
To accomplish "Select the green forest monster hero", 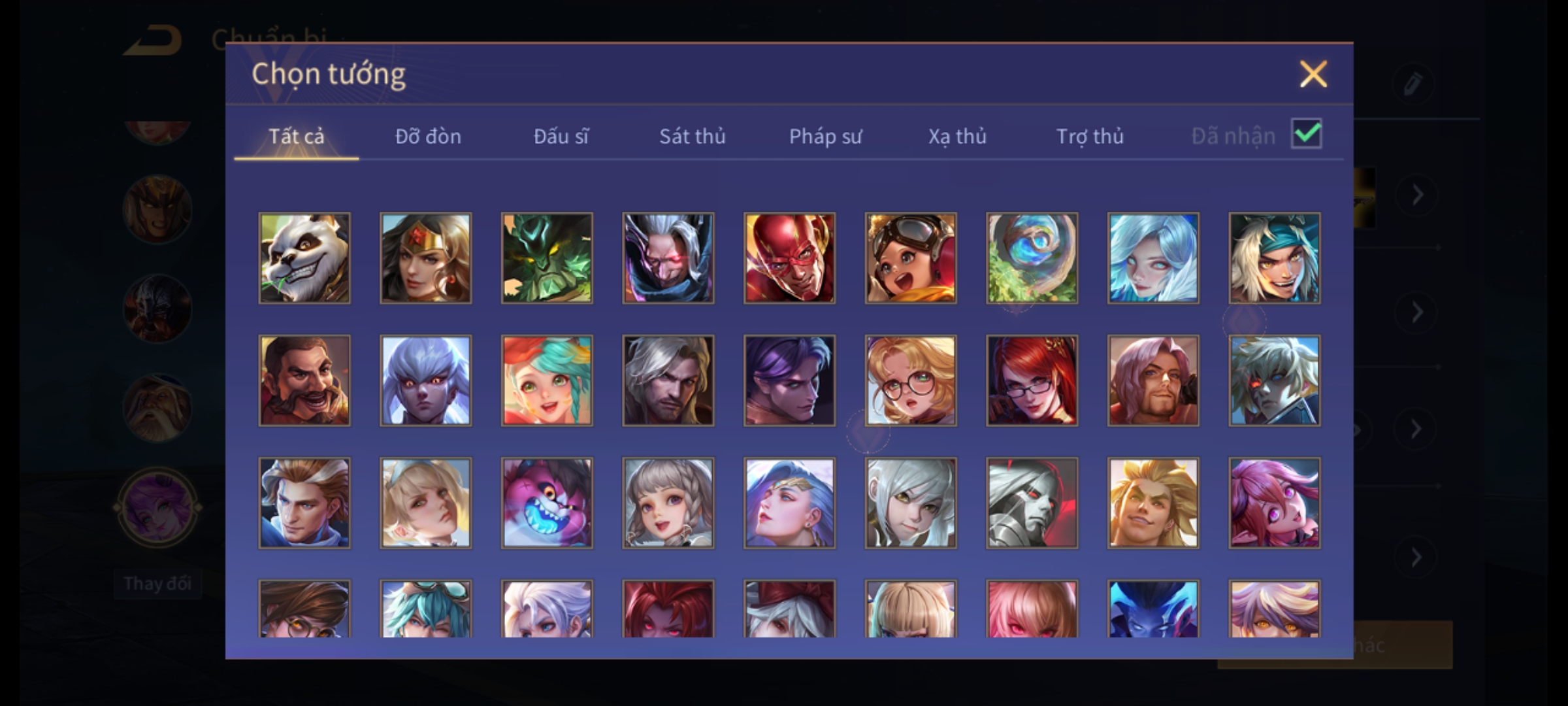I will (547, 258).
